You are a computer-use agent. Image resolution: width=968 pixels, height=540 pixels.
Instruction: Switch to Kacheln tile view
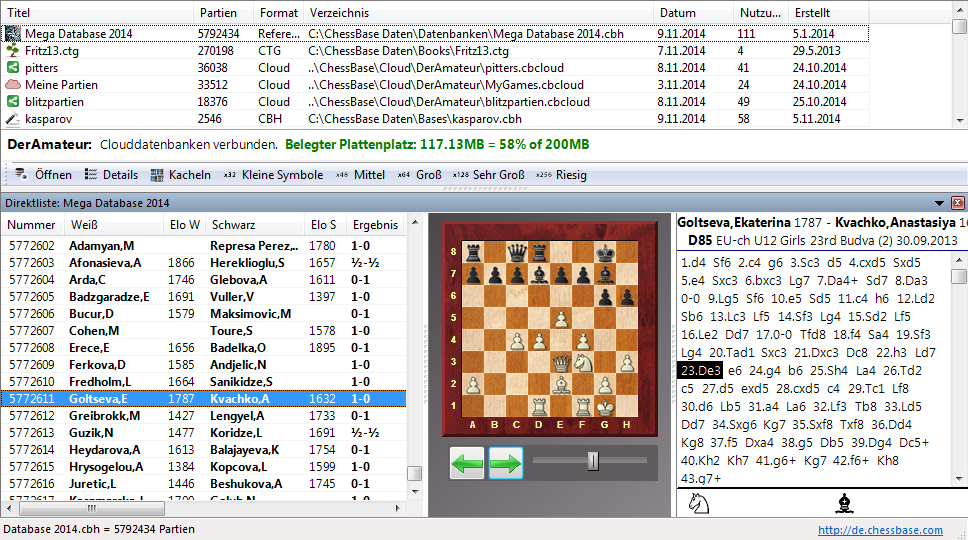(181, 175)
